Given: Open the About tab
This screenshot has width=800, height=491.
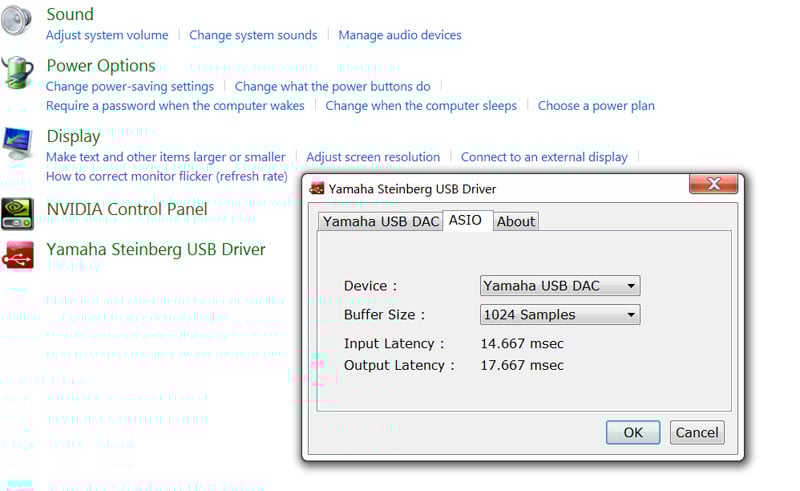Looking at the screenshot, I should [x=516, y=222].
